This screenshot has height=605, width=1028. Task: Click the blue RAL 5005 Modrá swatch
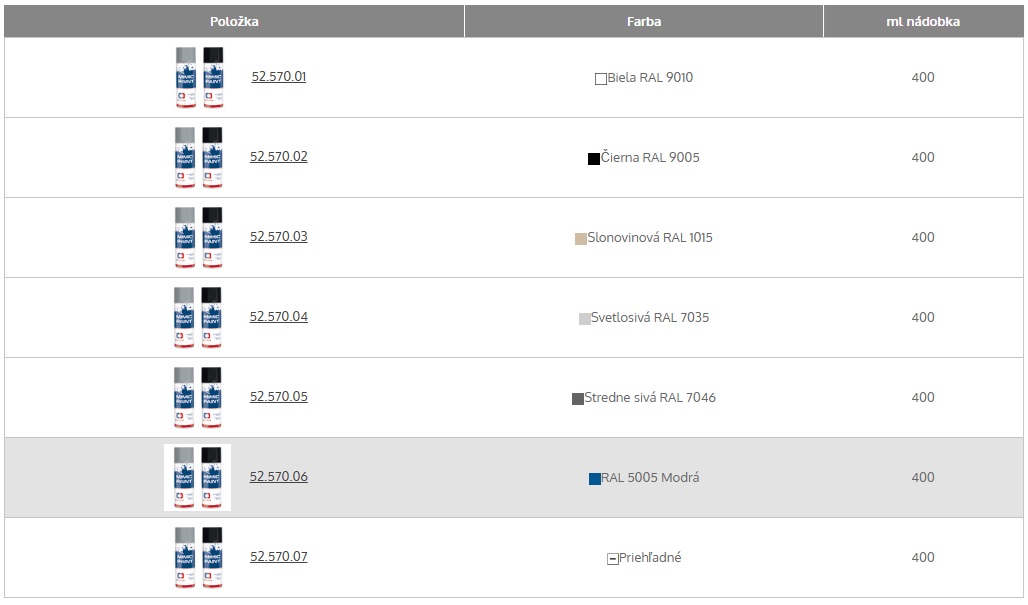point(595,478)
